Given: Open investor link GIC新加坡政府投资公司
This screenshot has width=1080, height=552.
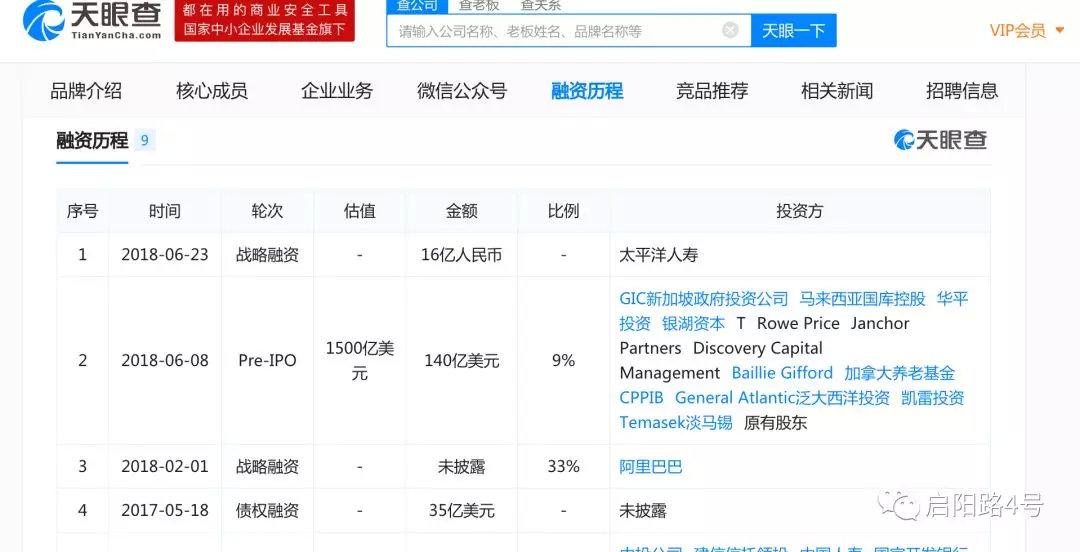Looking at the screenshot, I should coord(703,298).
